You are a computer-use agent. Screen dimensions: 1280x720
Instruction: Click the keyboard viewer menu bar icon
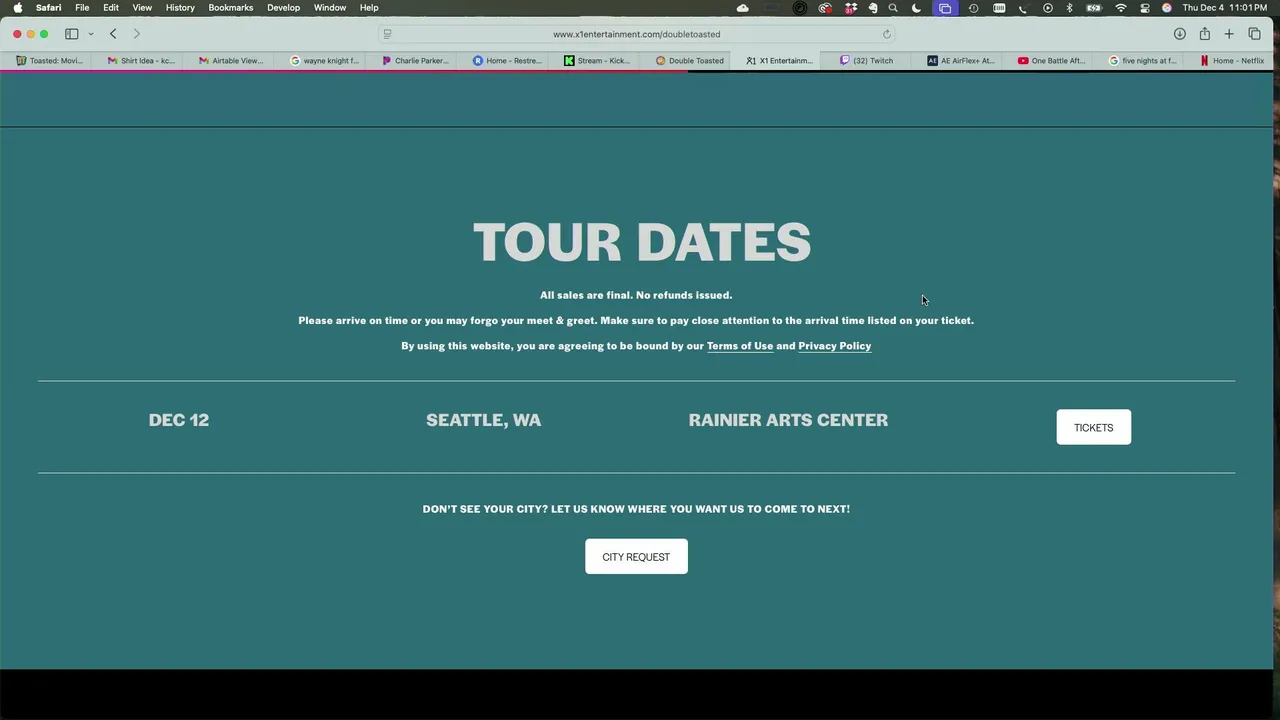click(x=999, y=8)
